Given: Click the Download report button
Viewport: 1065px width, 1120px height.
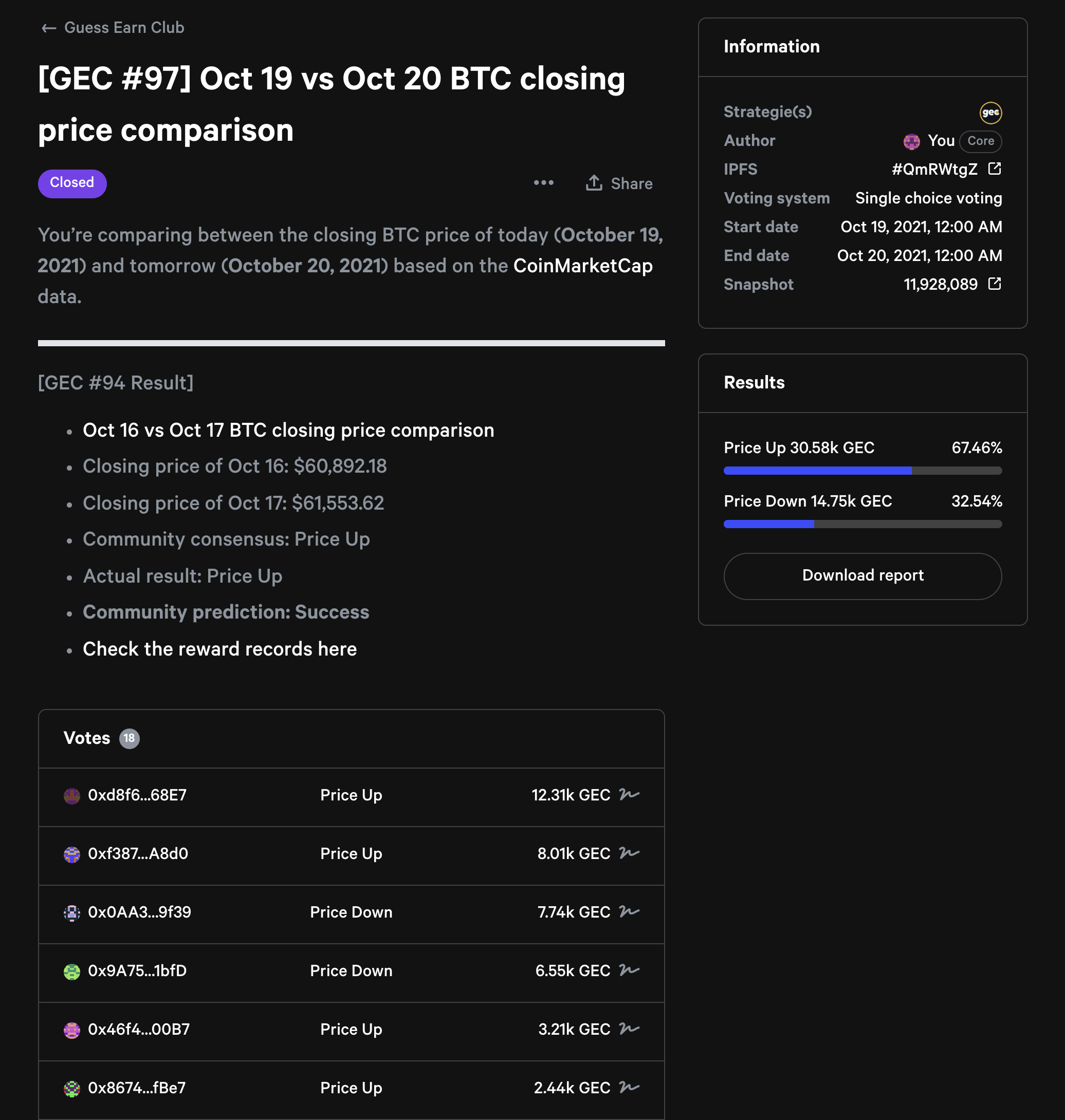Looking at the screenshot, I should coord(862,576).
